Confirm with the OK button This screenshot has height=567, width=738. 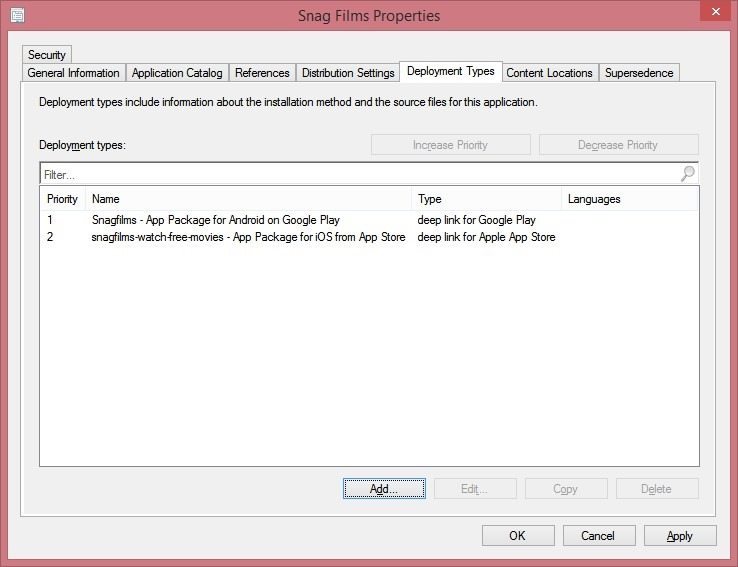point(518,535)
